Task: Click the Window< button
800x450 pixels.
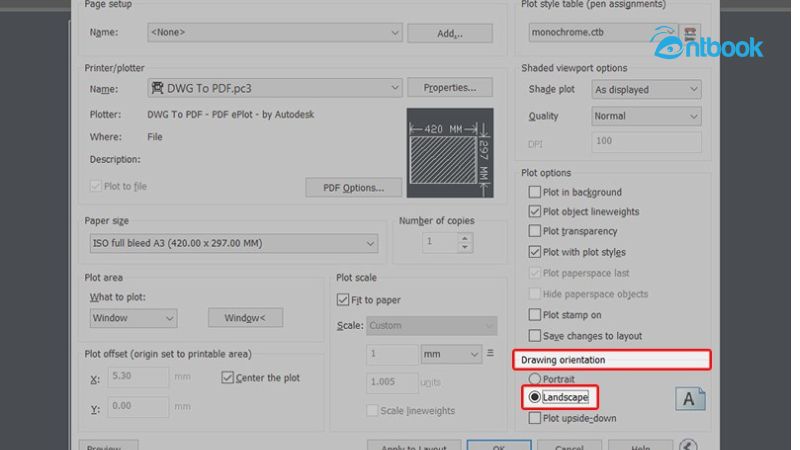Action: coord(245,318)
